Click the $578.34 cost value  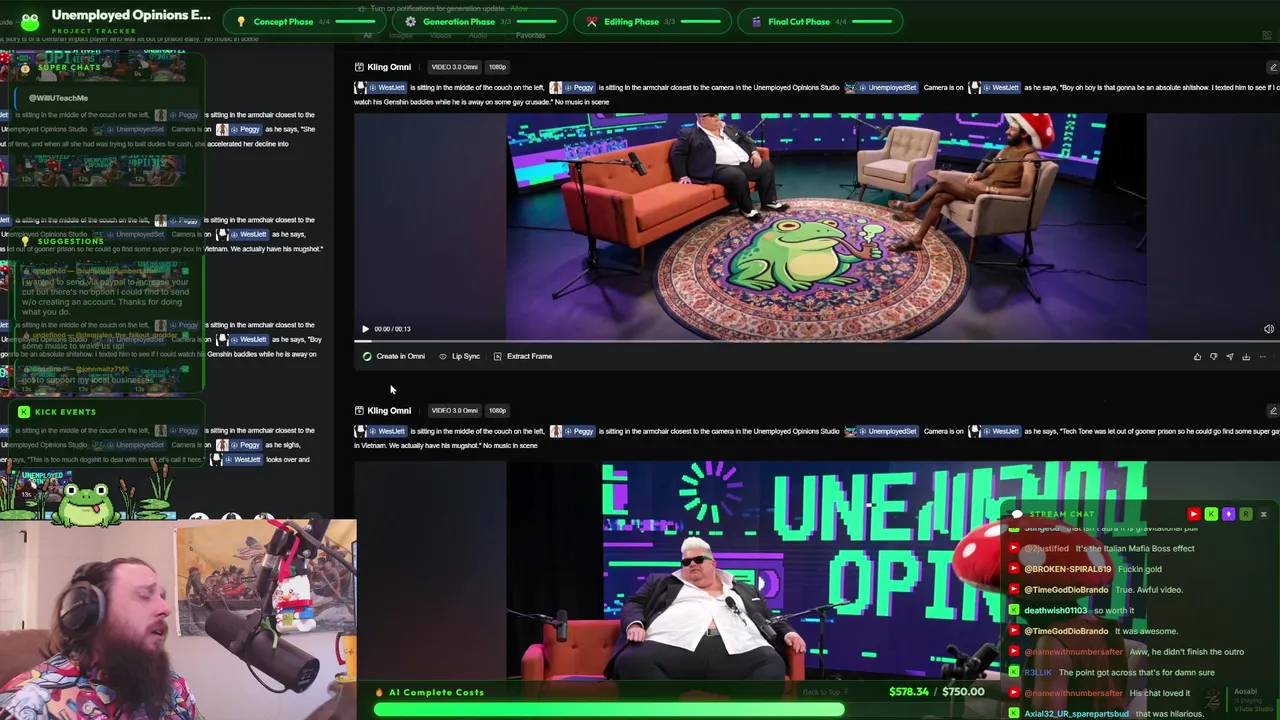coord(908,691)
